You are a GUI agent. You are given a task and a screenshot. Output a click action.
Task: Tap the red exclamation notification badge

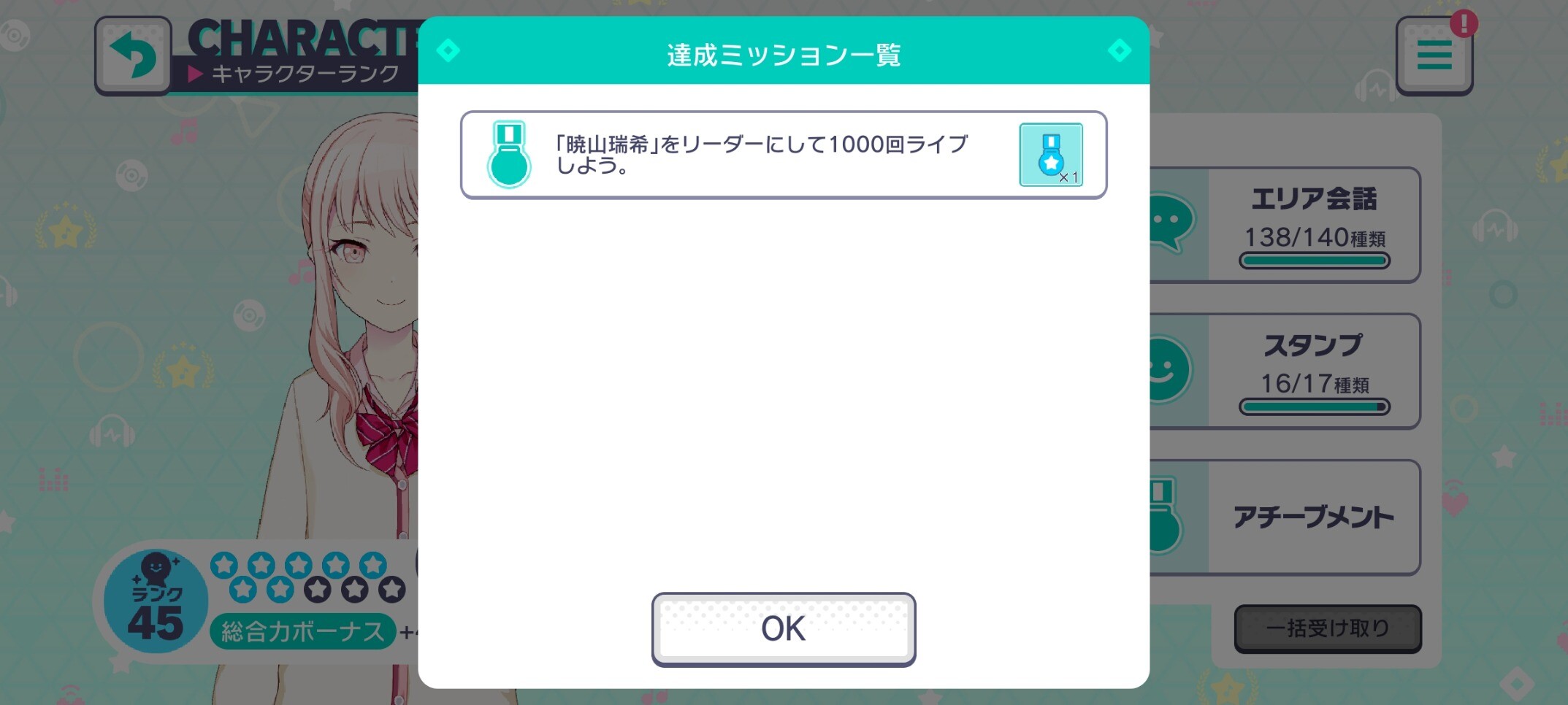1464,23
